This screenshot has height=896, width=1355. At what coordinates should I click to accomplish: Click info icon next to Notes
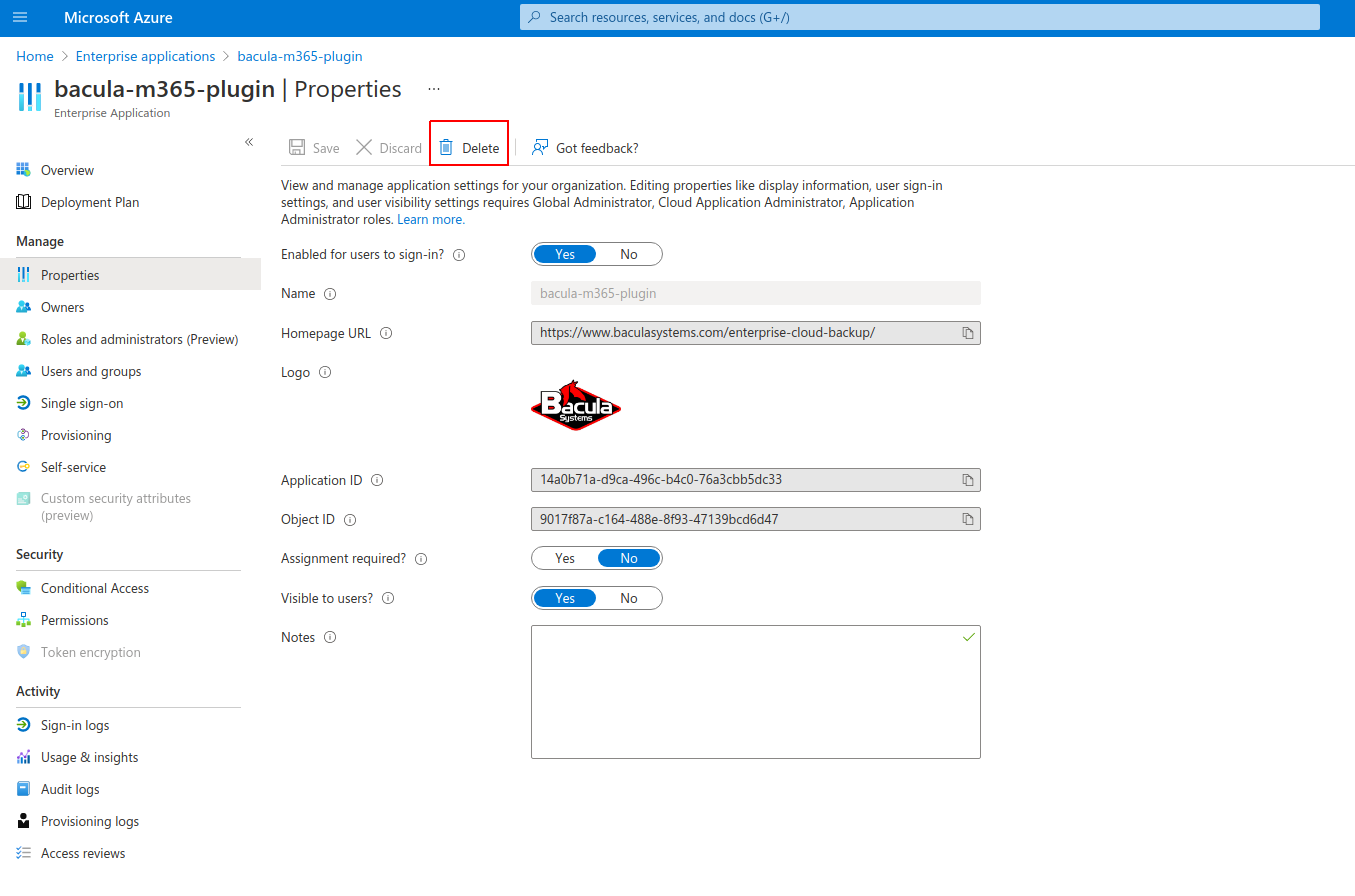tap(330, 637)
